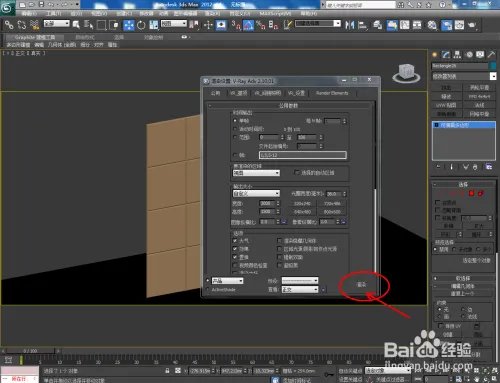
Task: Click the 自动关键点 auto key button
Action: point(350,371)
